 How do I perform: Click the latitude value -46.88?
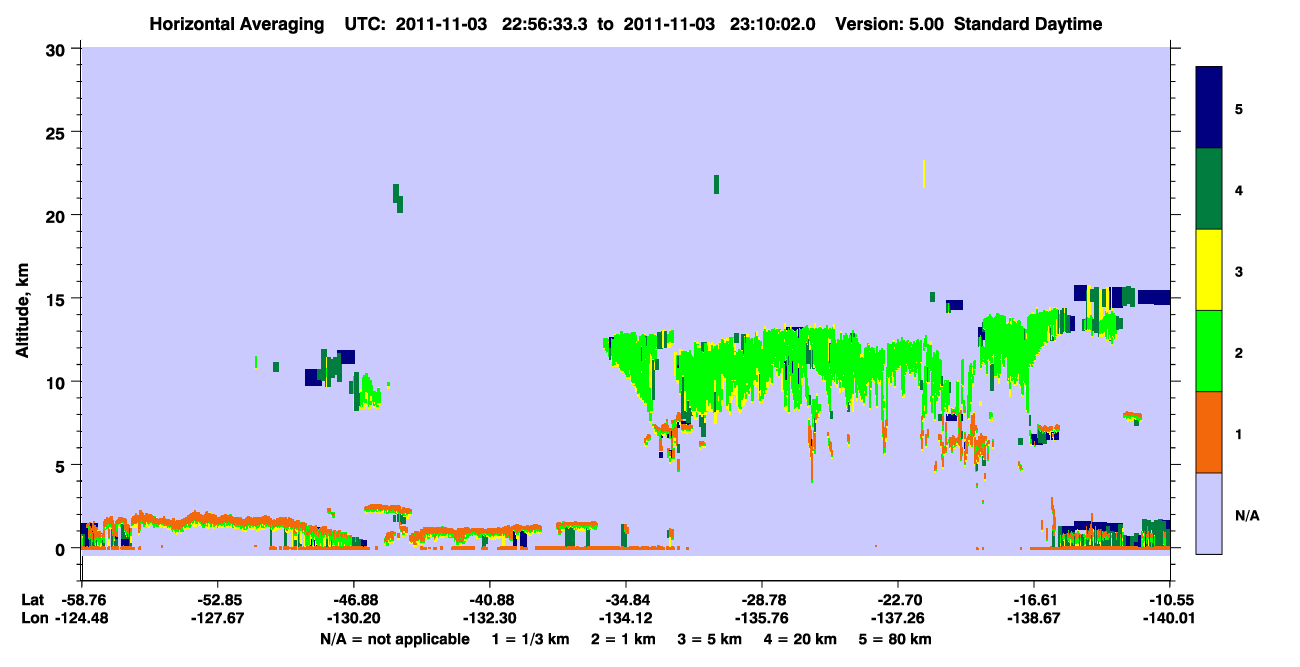[x=354, y=600]
